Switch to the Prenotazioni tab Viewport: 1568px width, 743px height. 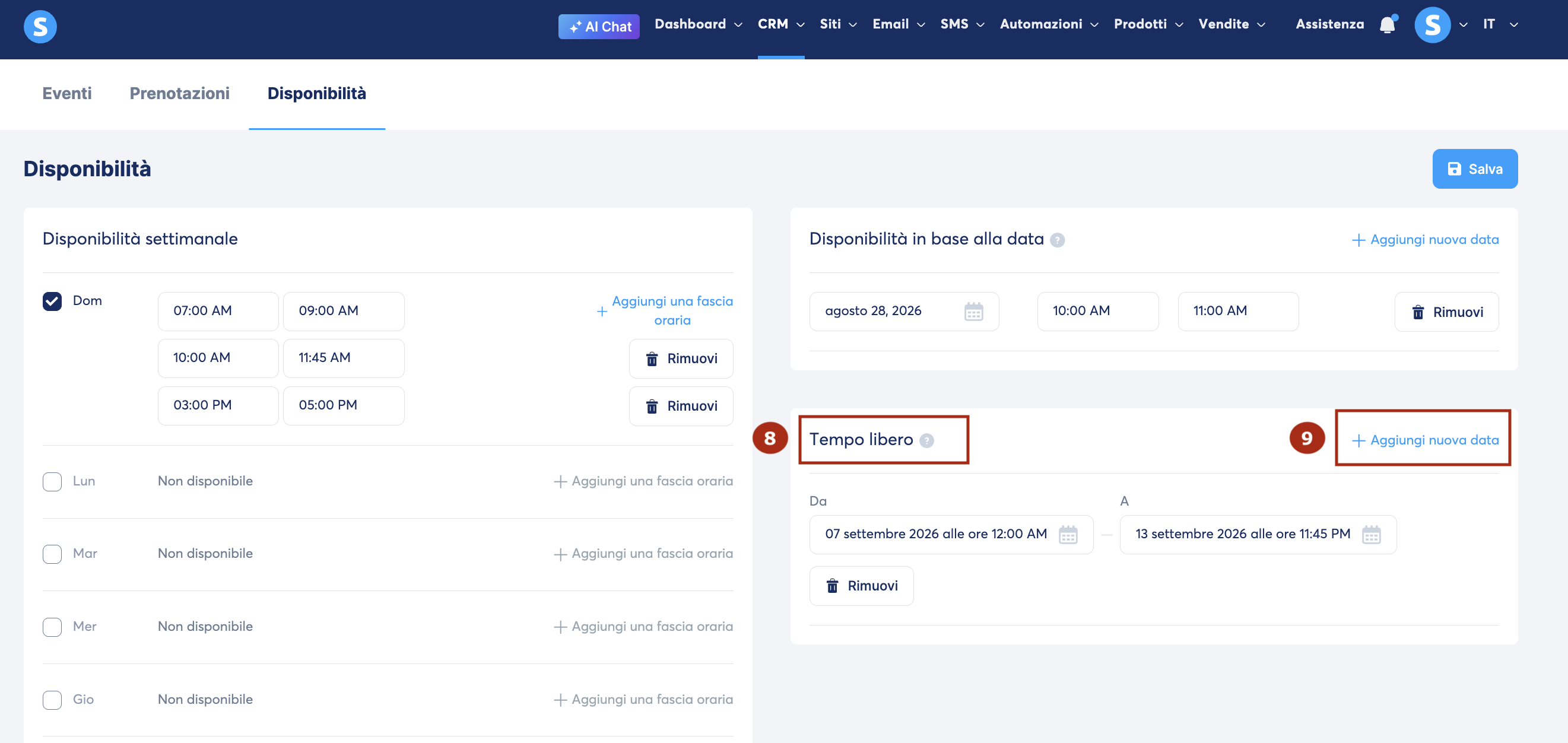click(180, 93)
